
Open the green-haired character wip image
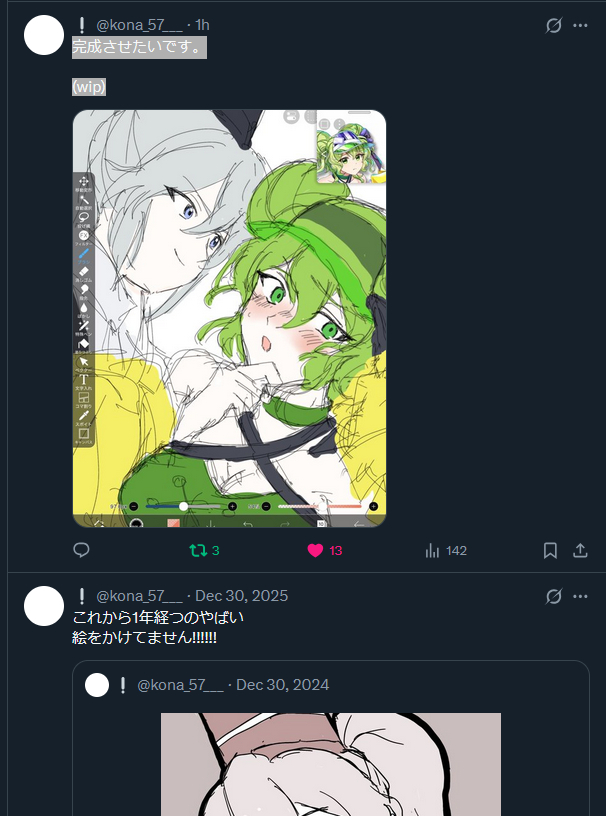tap(229, 318)
